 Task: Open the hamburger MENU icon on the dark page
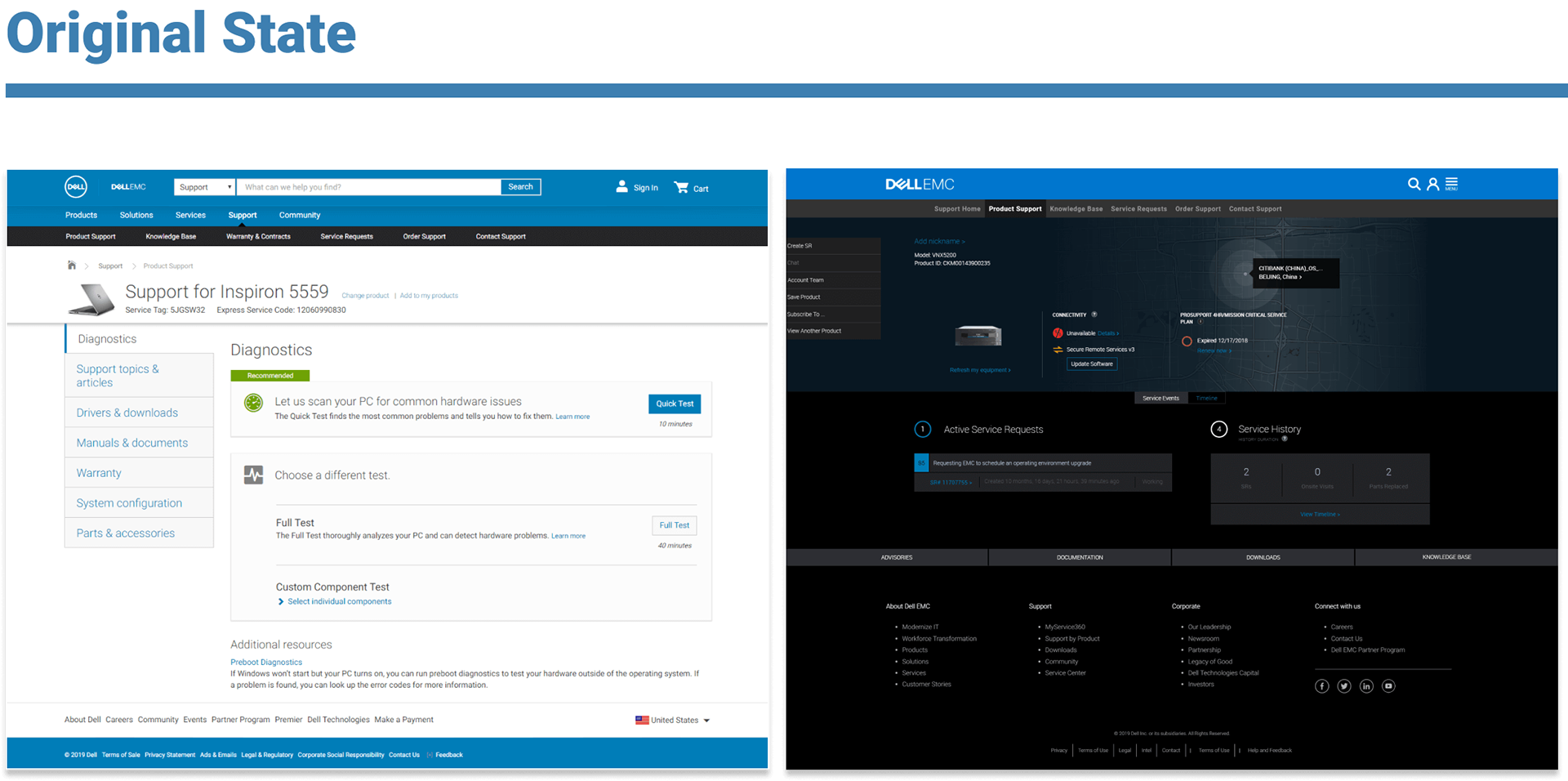[1451, 185]
